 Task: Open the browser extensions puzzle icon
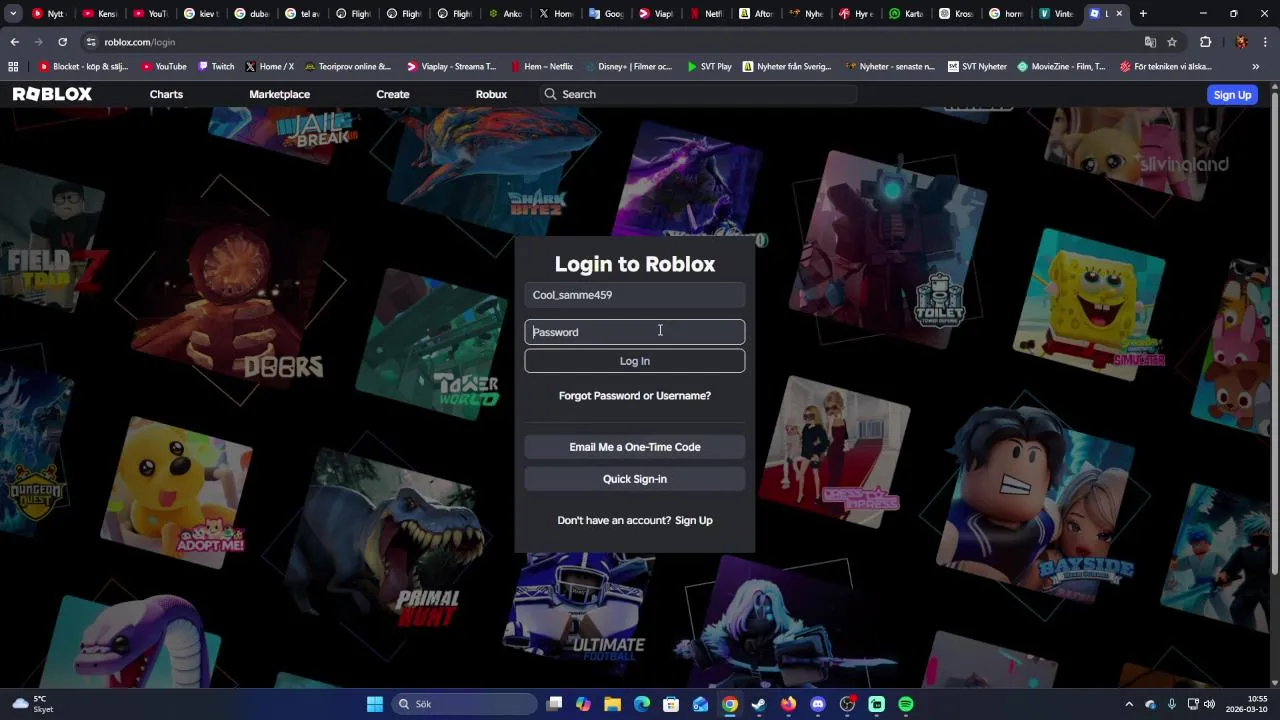[x=1205, y=42]
